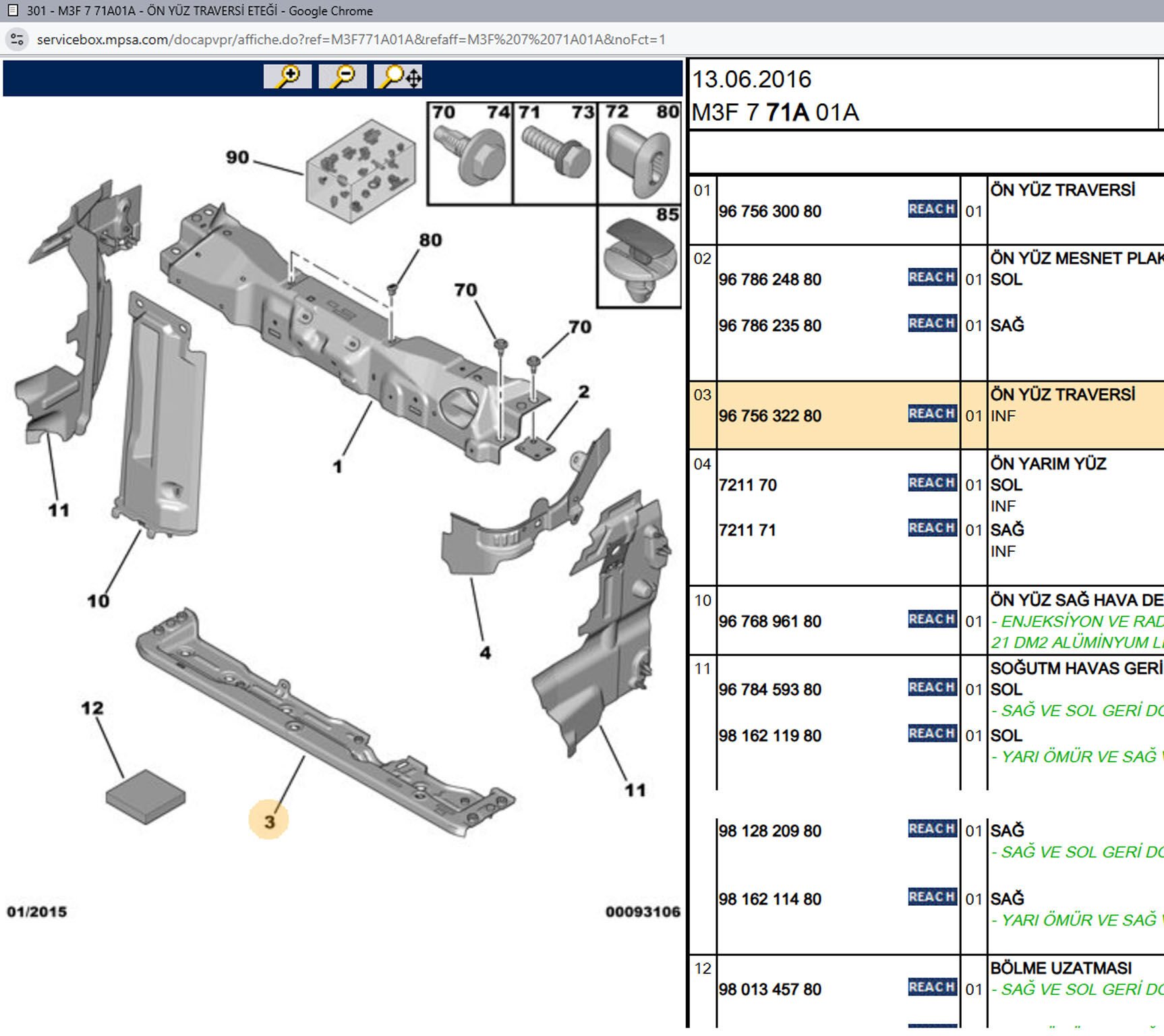Select the zoom-and-pan magnifier tool
The width and height of the screenshot is (1164, 1036).
(399, 76)
